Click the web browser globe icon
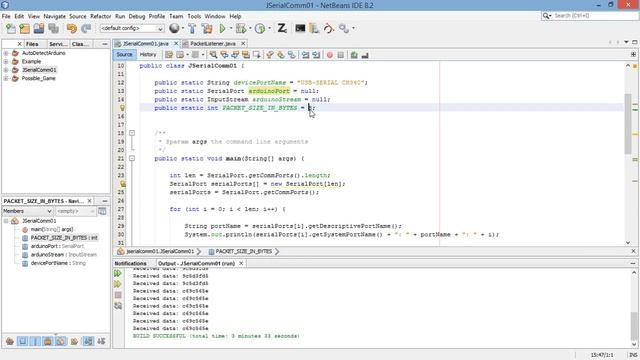Viewport: 640px width, 360px height. 174,28
